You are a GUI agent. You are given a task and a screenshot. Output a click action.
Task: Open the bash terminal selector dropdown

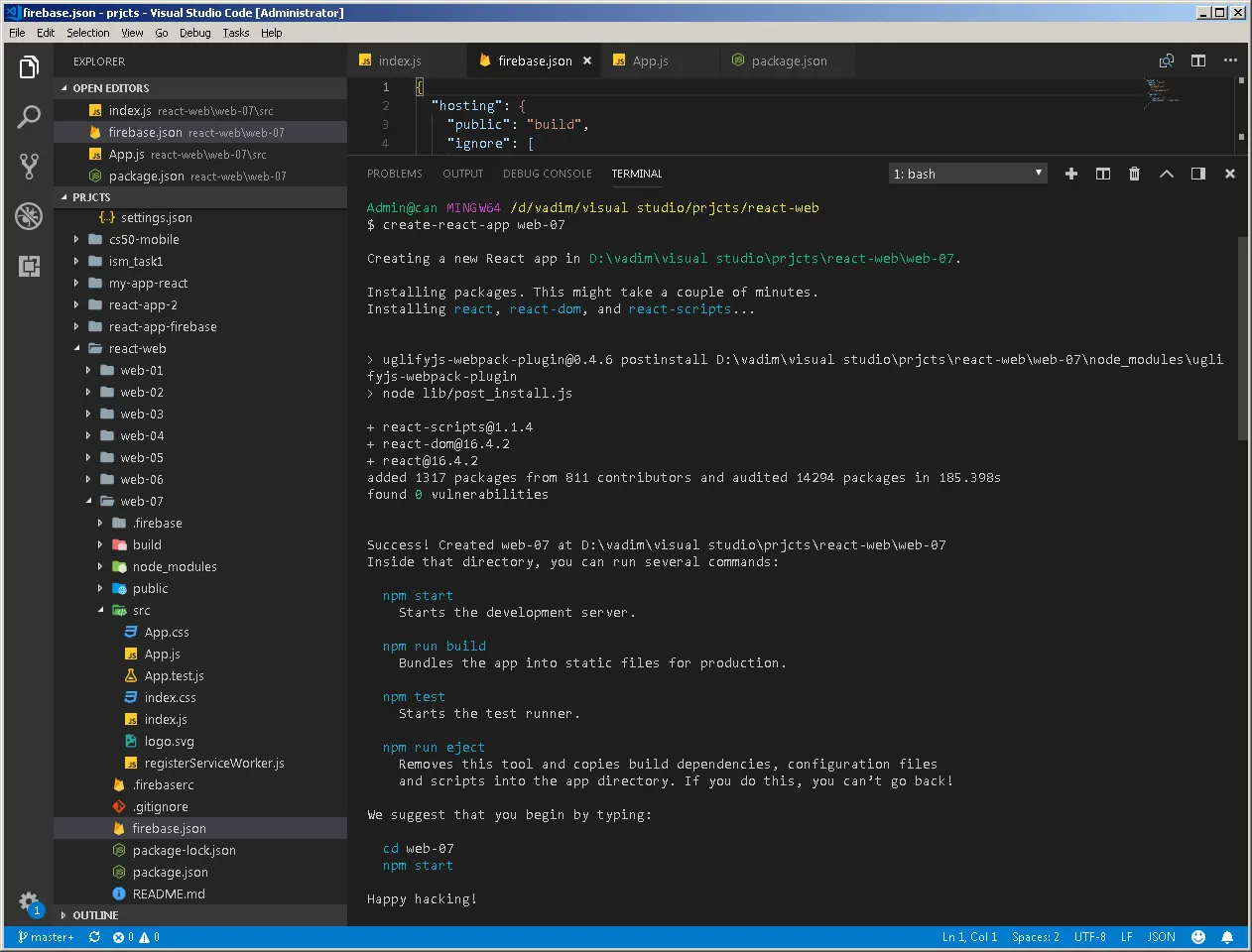(x=968, y=174)
